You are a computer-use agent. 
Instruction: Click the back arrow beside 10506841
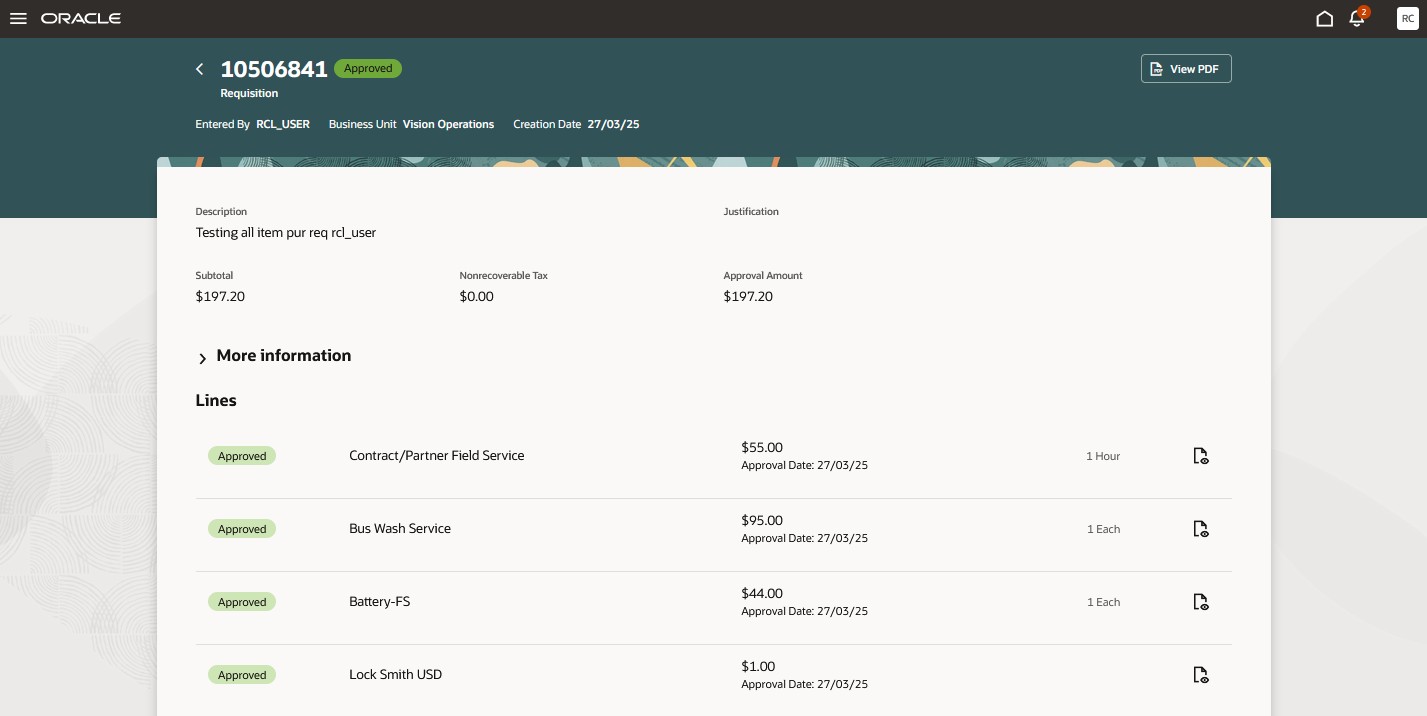[x=200, y=69]
